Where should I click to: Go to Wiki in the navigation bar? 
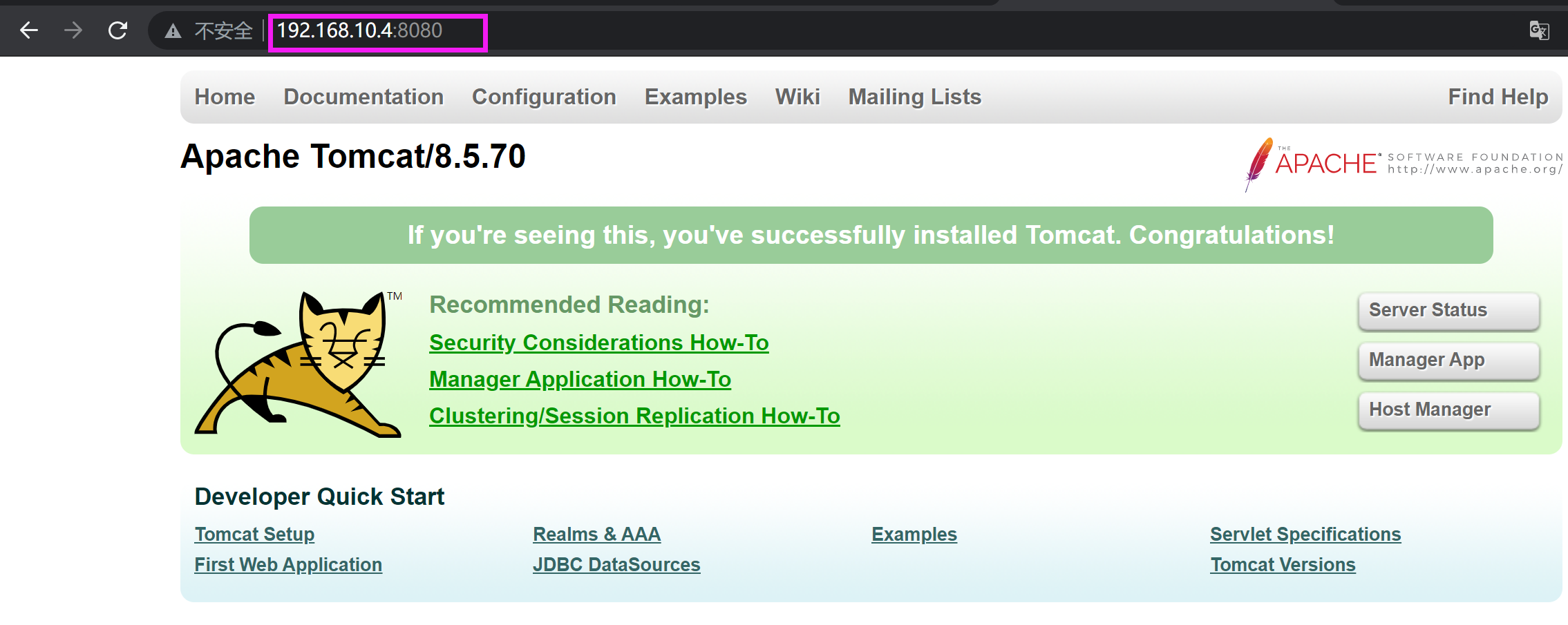pyautogui.click(x=797, y=97)
